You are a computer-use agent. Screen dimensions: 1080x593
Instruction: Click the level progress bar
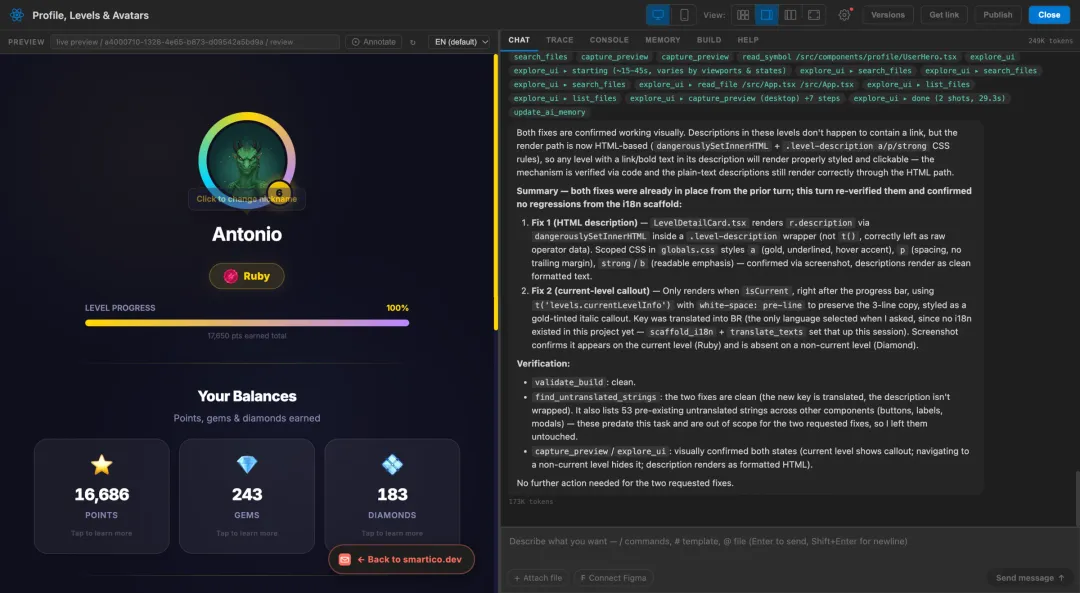(x=247, y=323)
